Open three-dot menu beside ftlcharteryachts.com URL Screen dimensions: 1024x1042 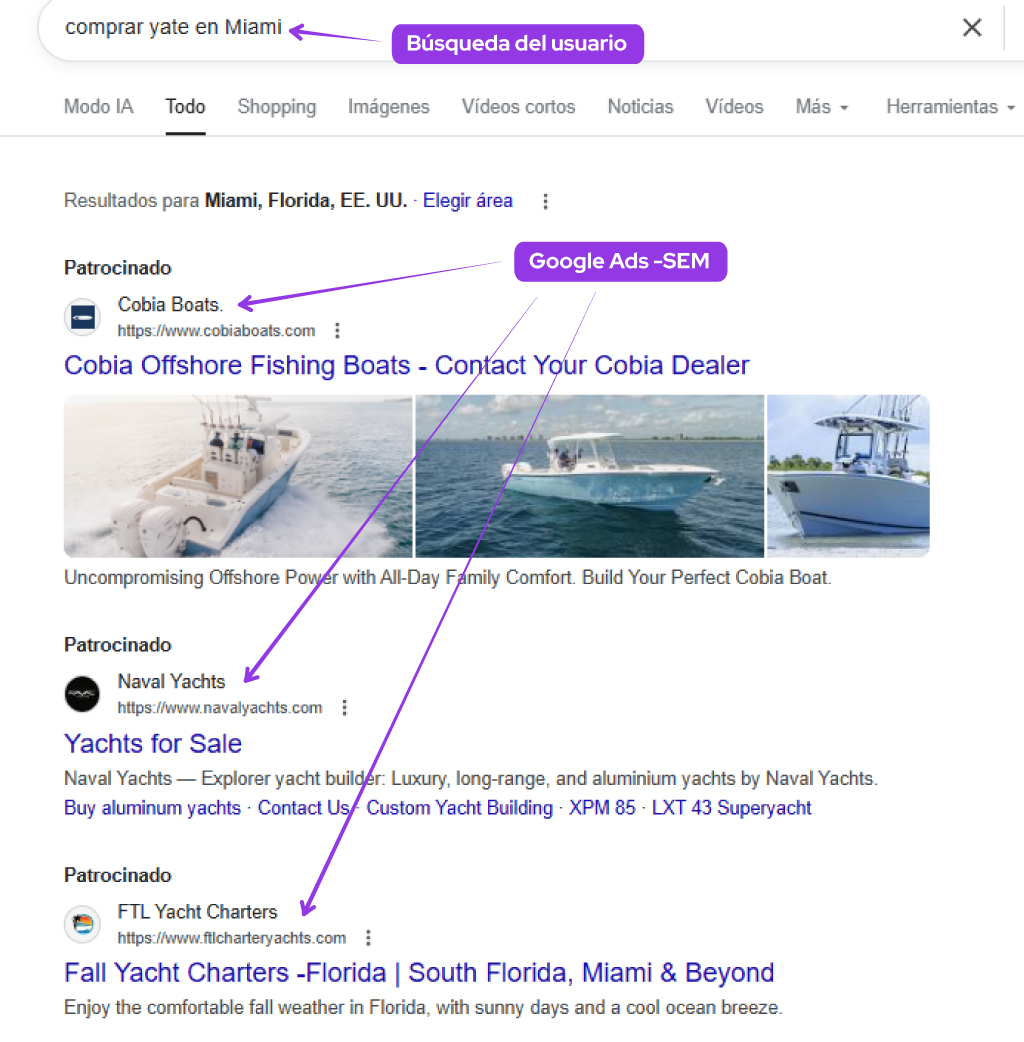(369, 938)
